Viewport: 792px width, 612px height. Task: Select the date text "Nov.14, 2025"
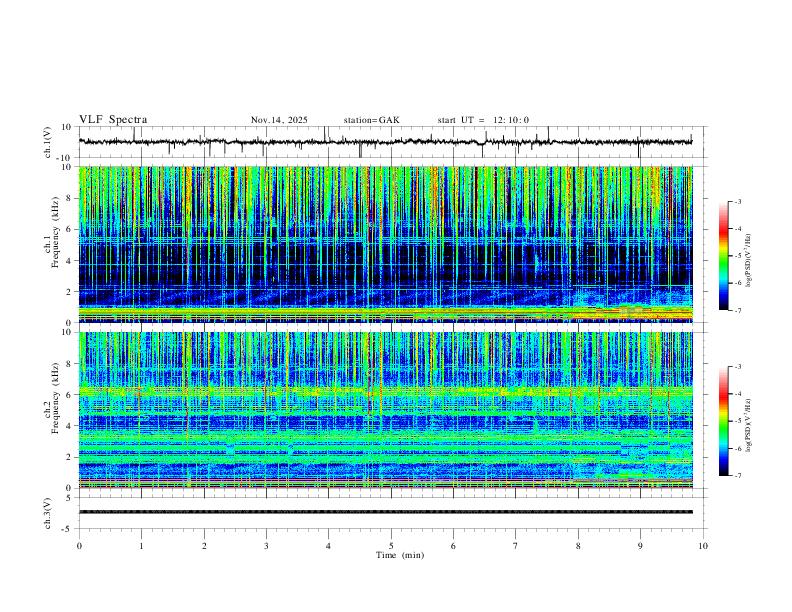279,120
